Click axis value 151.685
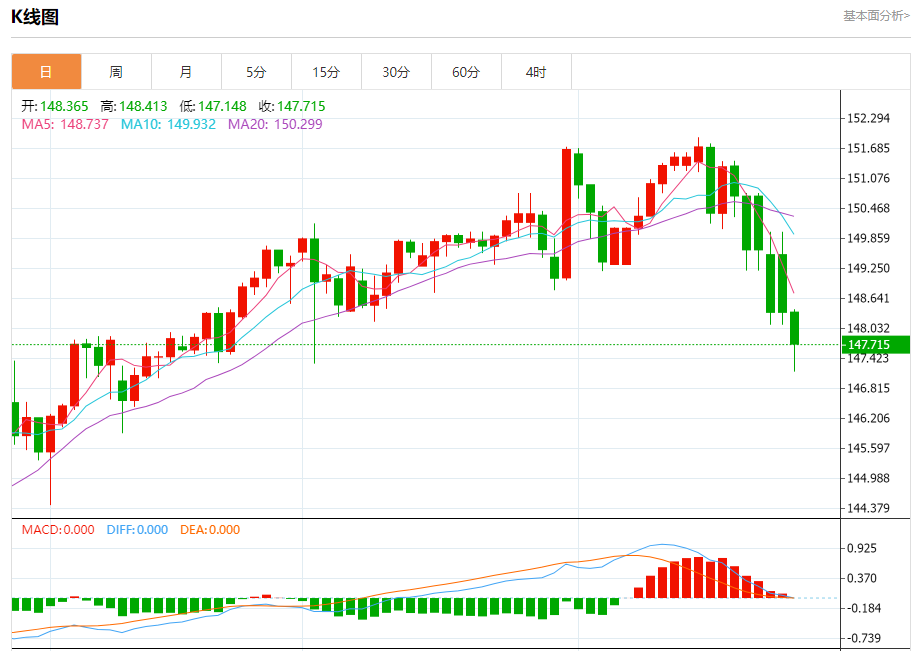Viewport: 921px width, 651px height. tap(868, 148)
